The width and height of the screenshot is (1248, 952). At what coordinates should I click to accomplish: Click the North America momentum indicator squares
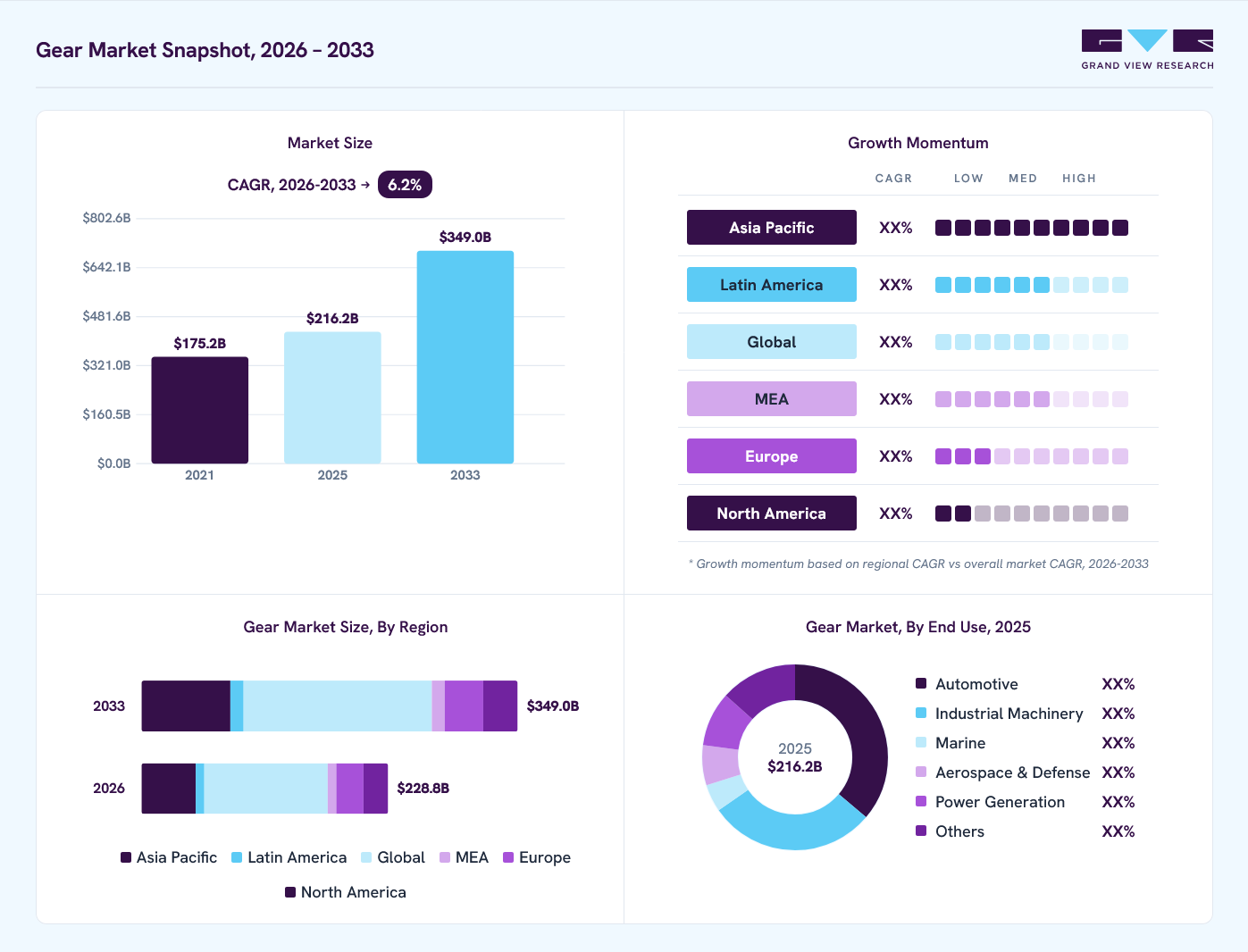(1032, 514)
